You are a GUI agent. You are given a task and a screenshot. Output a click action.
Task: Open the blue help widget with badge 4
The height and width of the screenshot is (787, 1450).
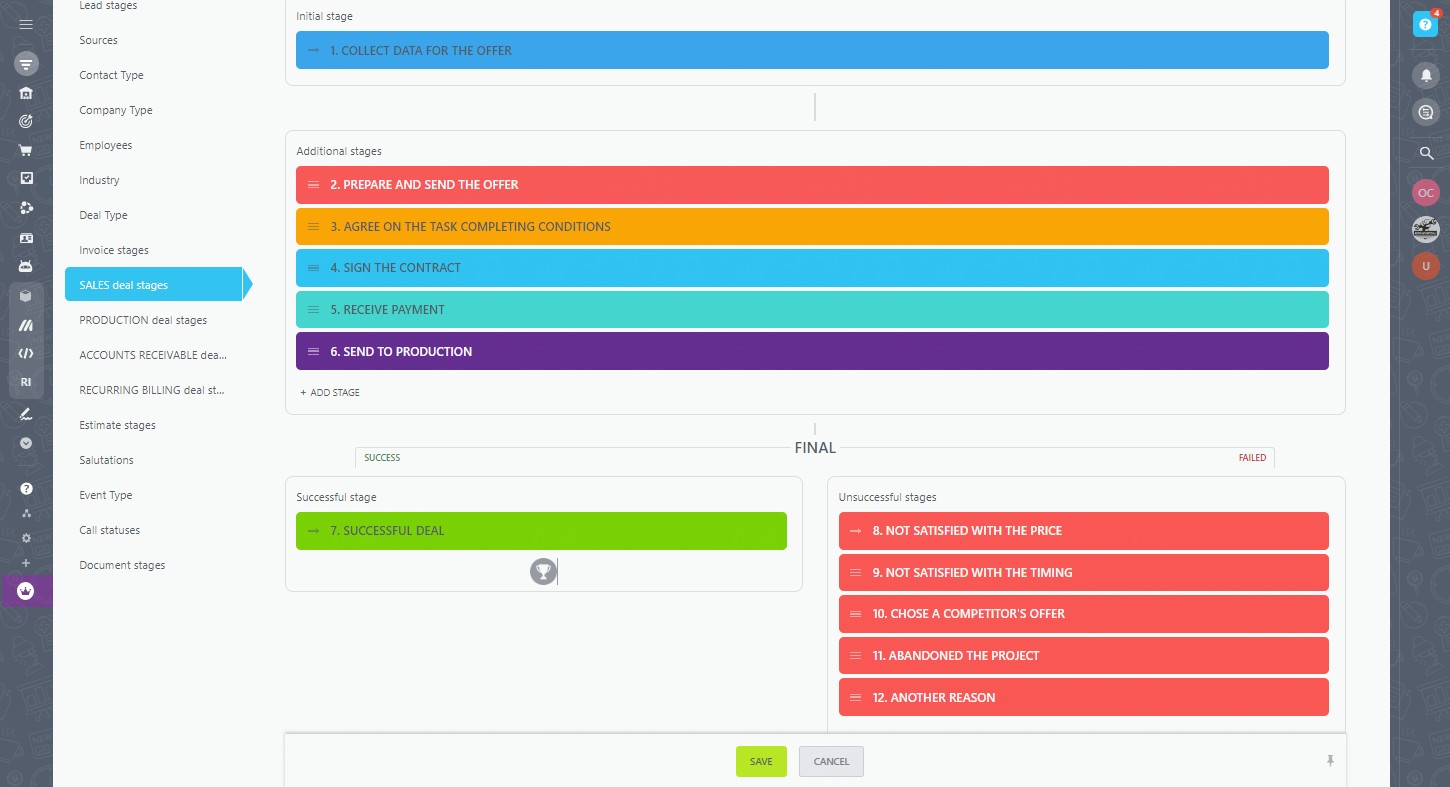(x=1425, y=25)
